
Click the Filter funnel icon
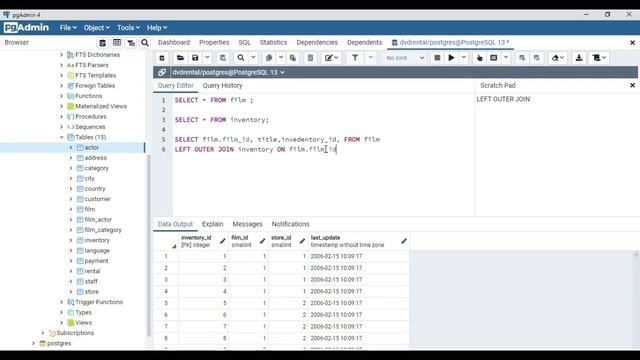[355, 58]
